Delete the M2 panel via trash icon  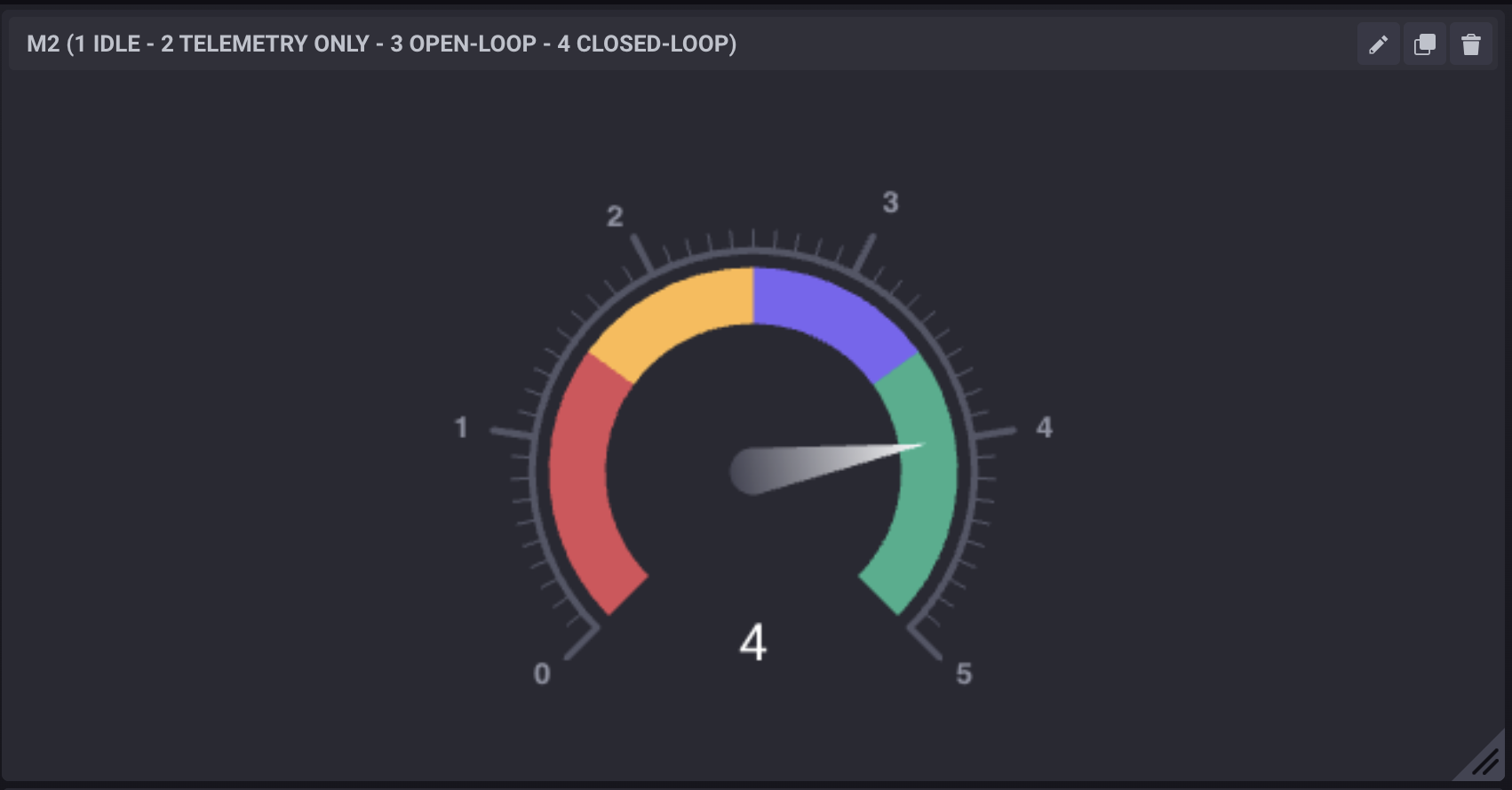1471,44
